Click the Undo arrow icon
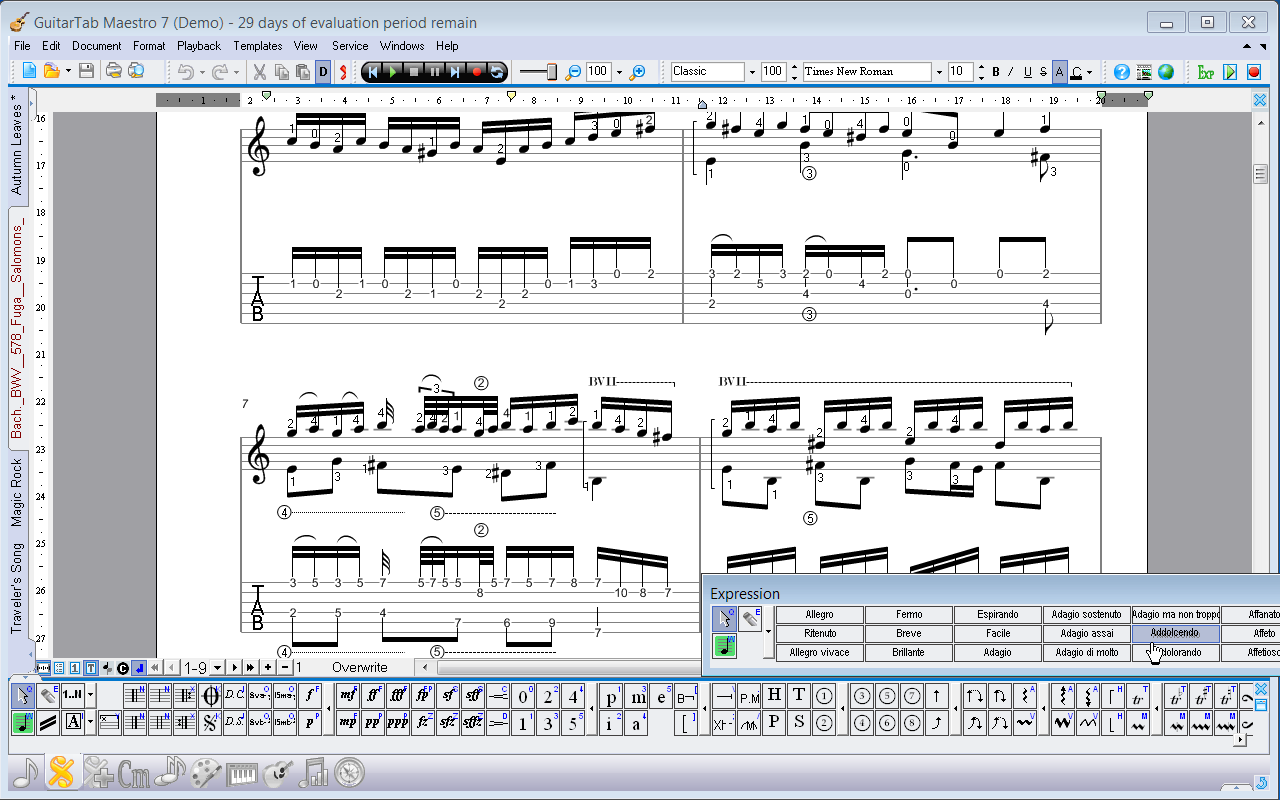 coord(186,72)
